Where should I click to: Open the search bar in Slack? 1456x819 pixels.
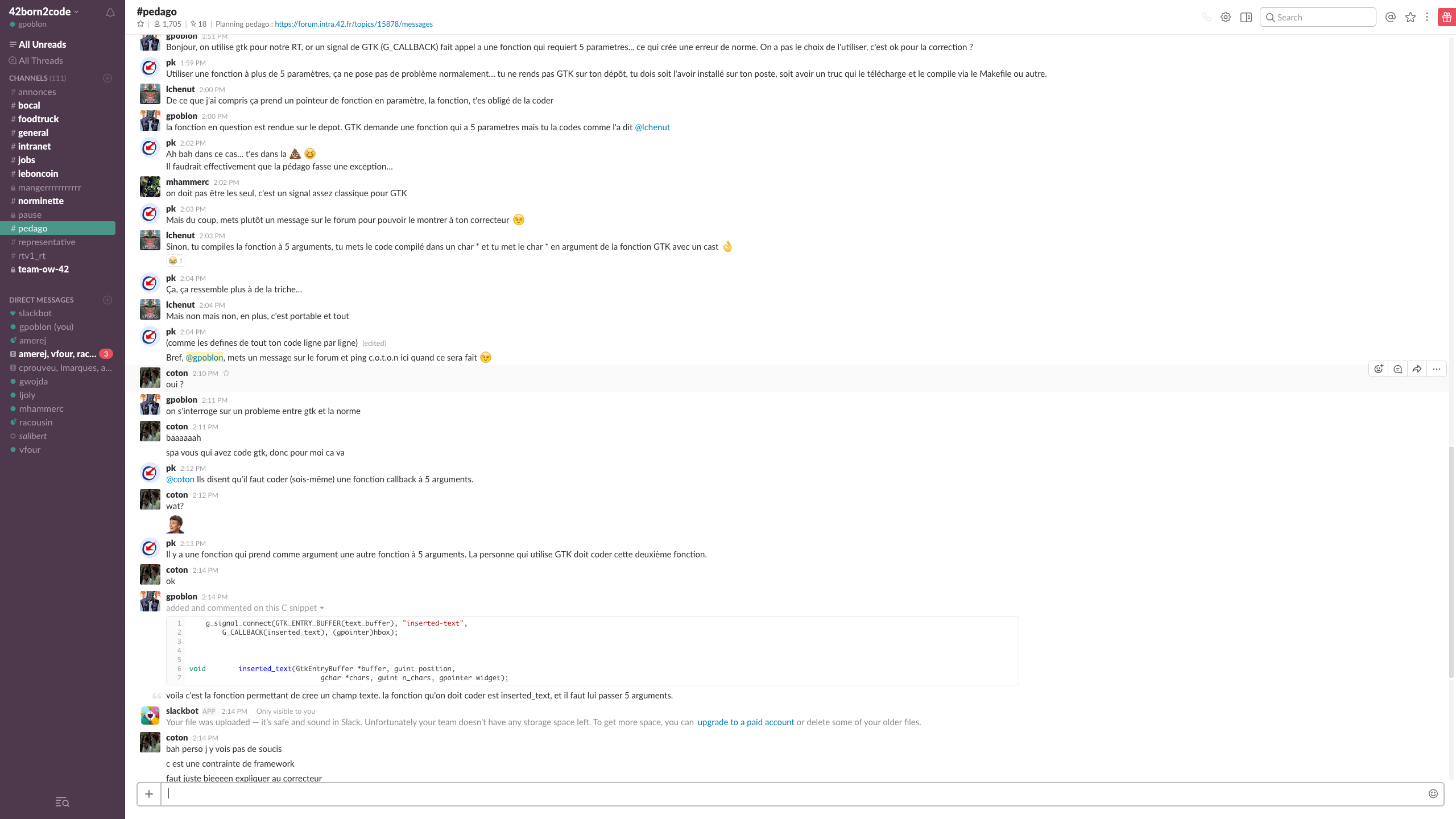(x=1318, y=17)
